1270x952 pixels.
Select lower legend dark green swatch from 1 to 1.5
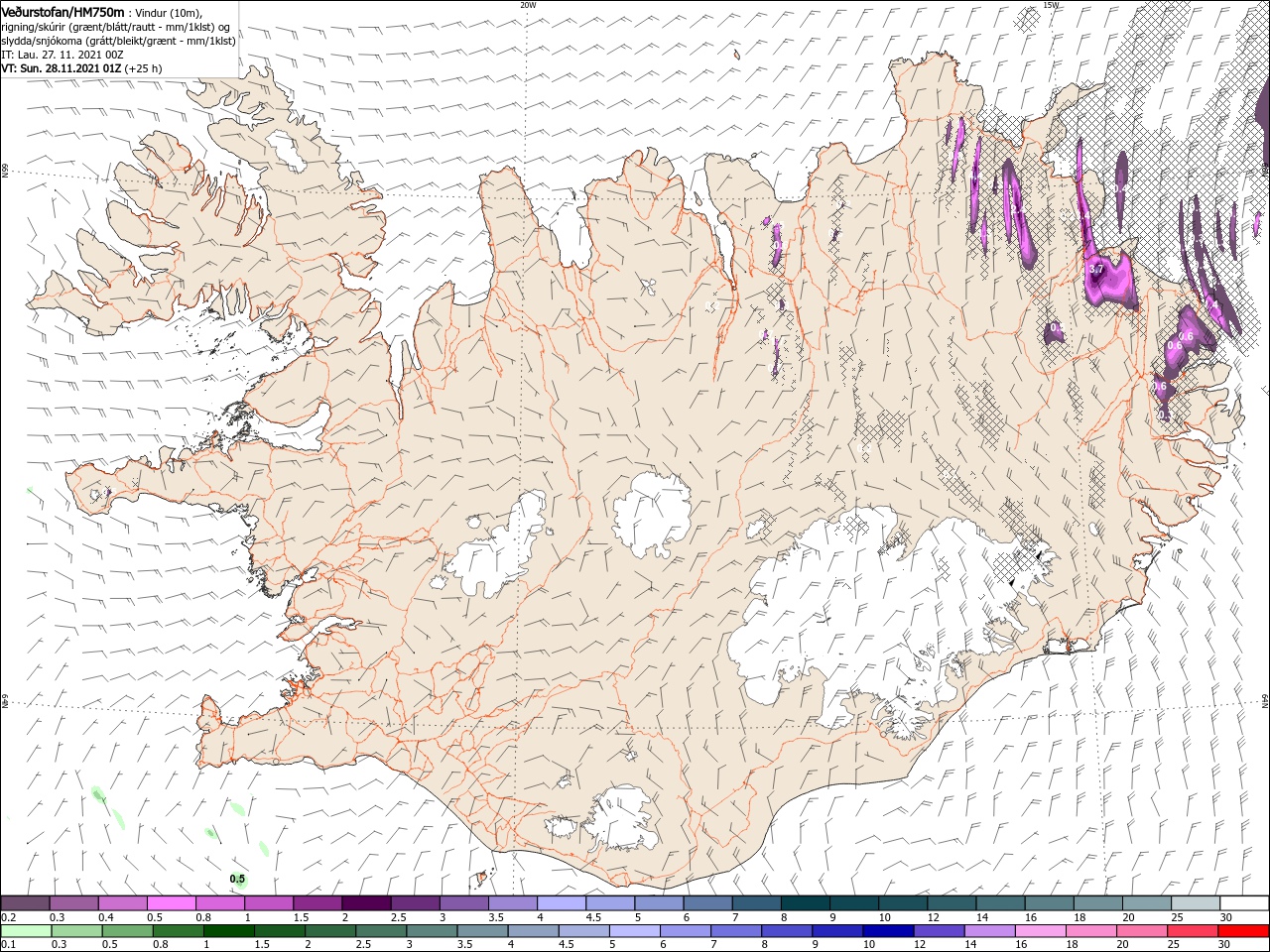pyautogui.click(x=229, y=931)
